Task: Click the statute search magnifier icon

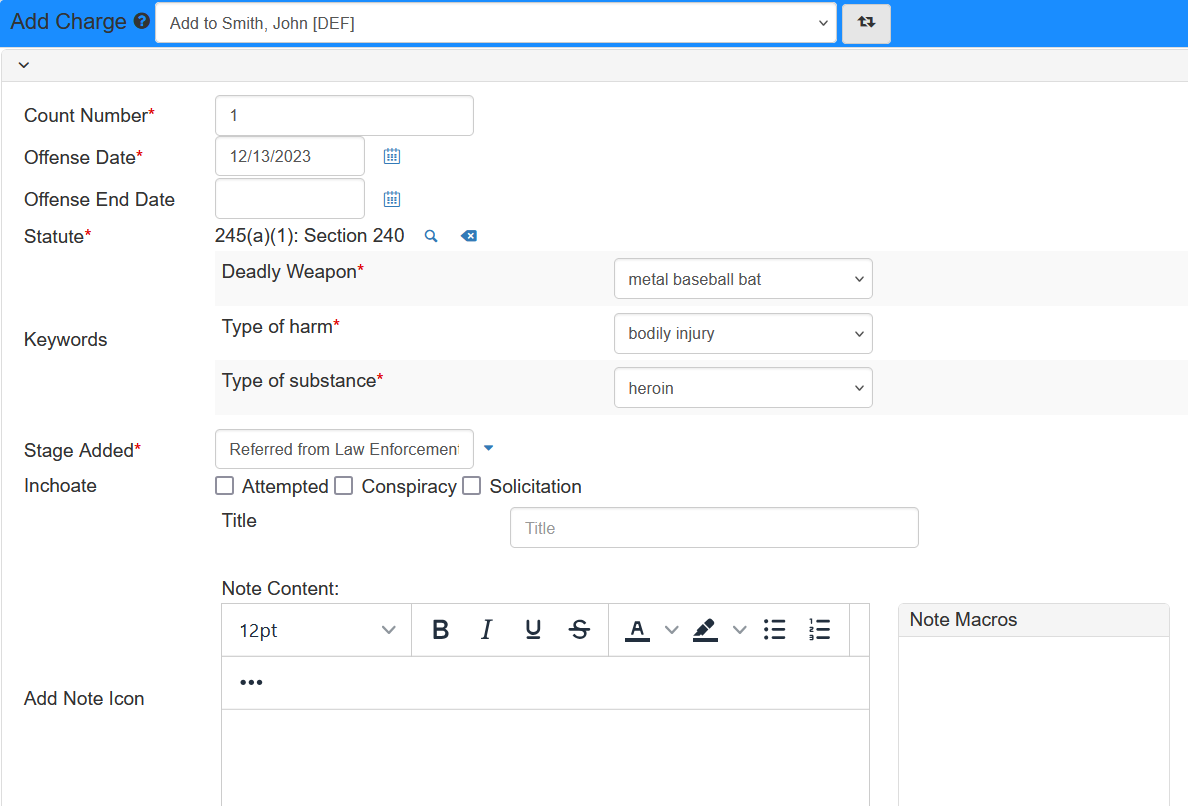Action: (431, 236)
